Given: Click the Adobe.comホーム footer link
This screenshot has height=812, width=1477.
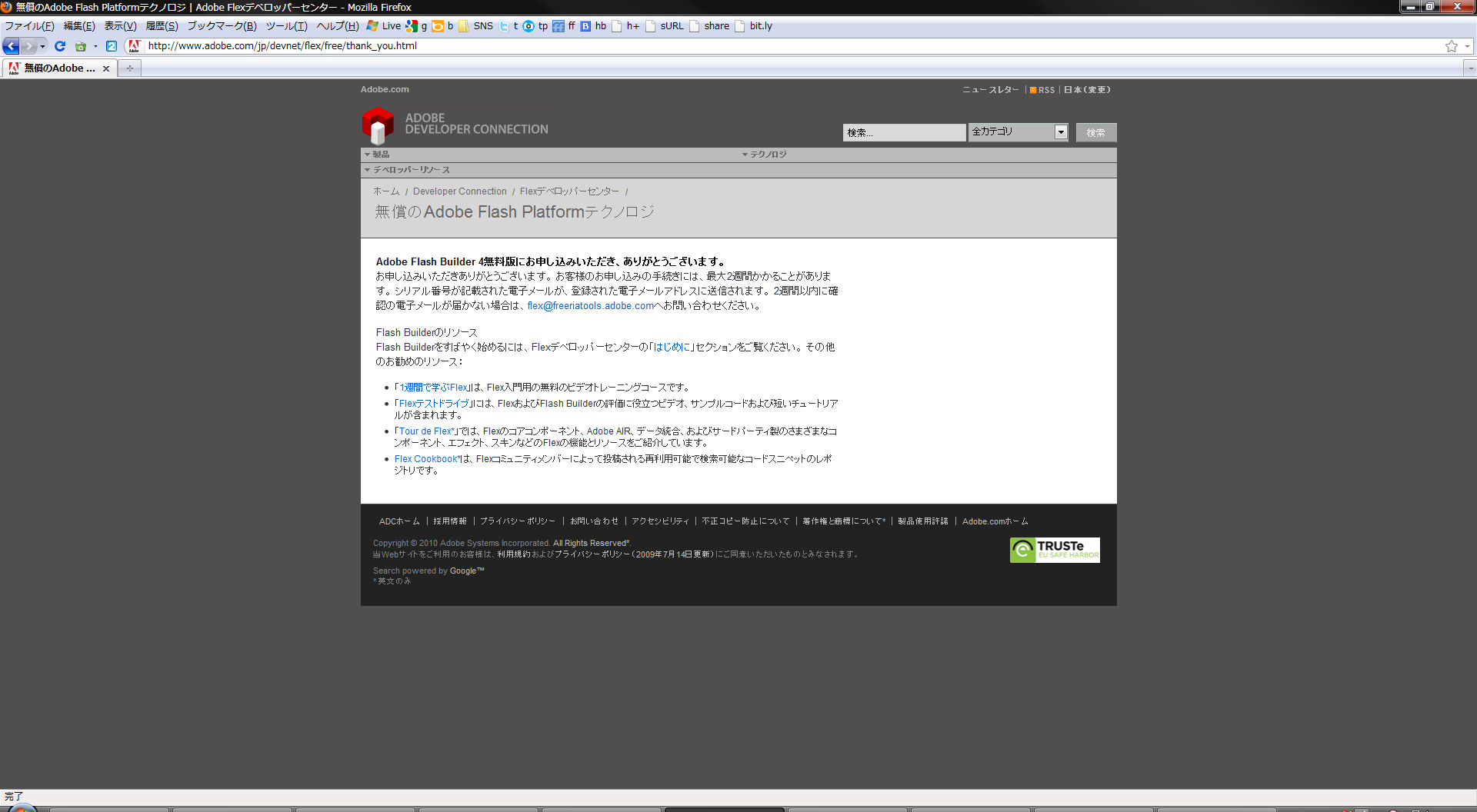Looking at the screenshot, I should click(995, 521).
